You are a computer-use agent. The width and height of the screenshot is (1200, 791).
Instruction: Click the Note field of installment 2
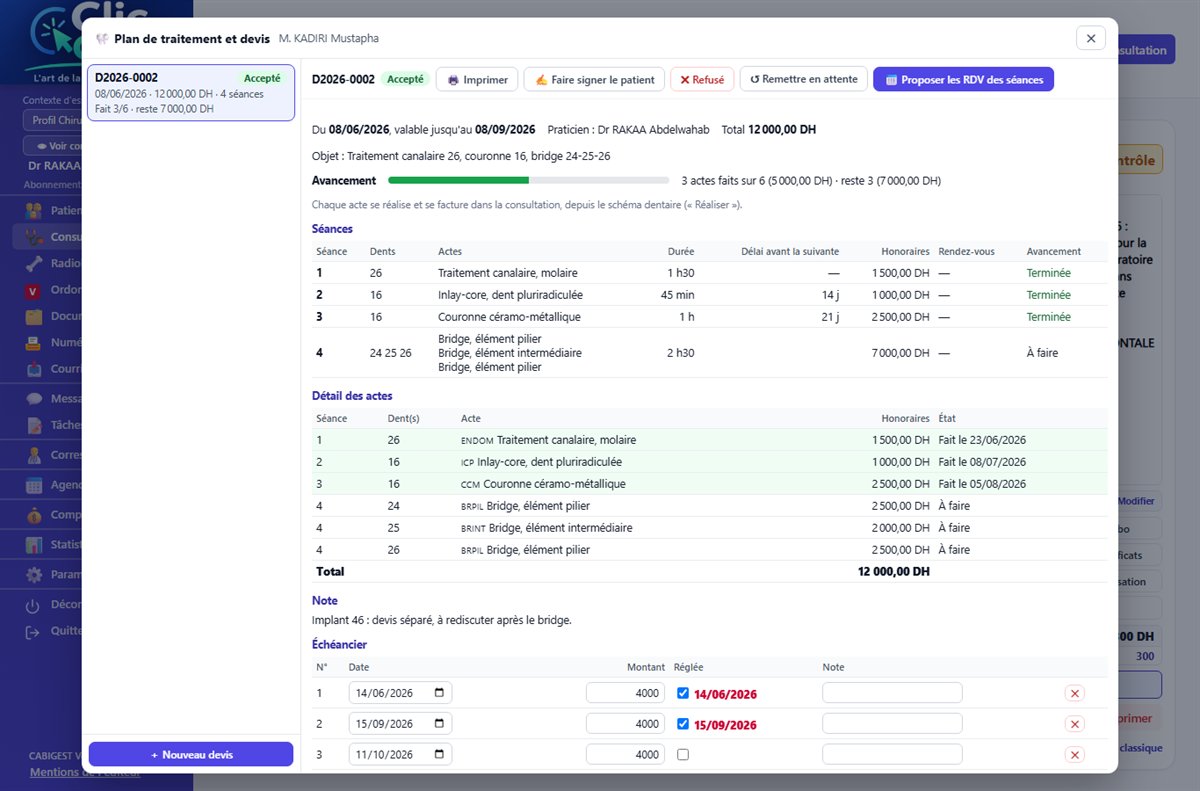click(892, 724)
